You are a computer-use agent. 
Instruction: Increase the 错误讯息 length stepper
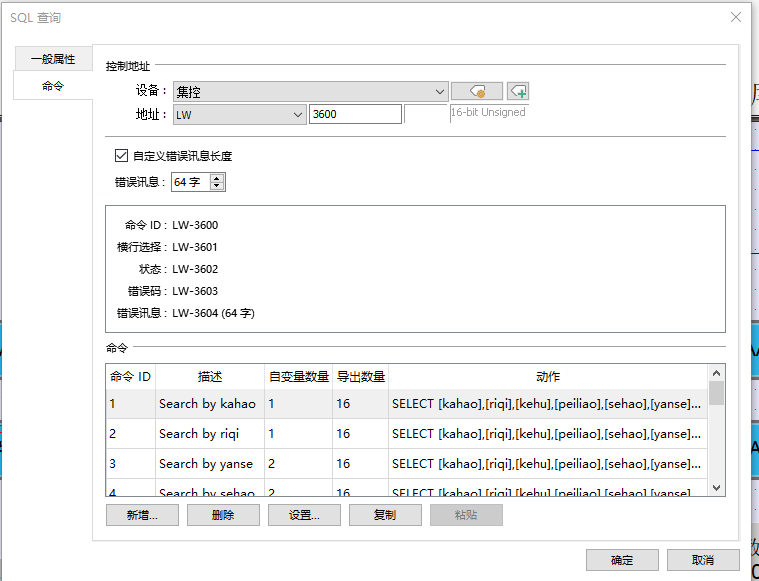coord(217,178)
